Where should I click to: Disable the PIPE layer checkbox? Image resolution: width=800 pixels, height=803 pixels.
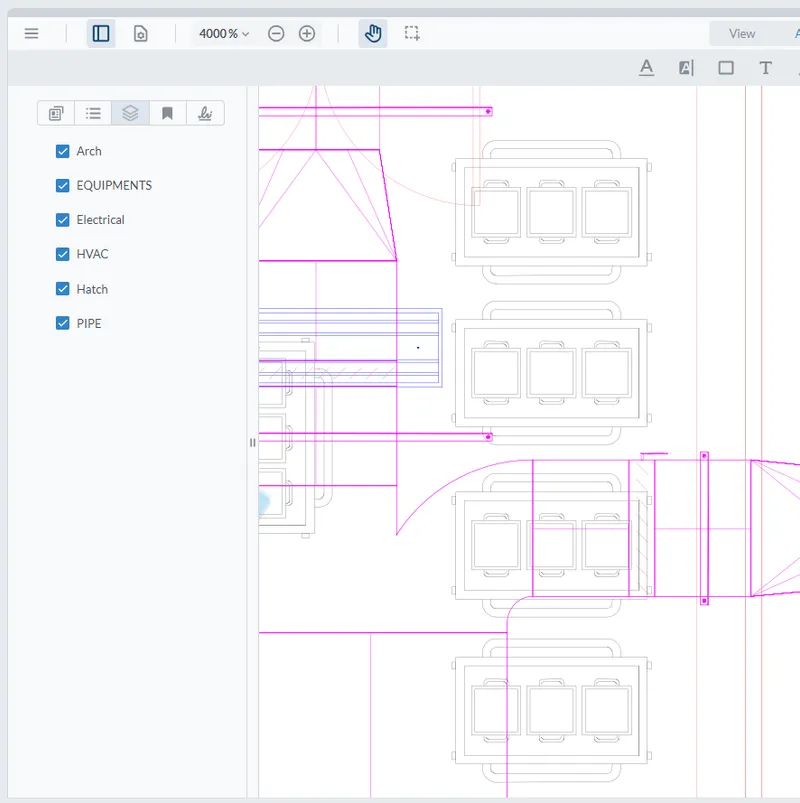[x=63, y=323]
